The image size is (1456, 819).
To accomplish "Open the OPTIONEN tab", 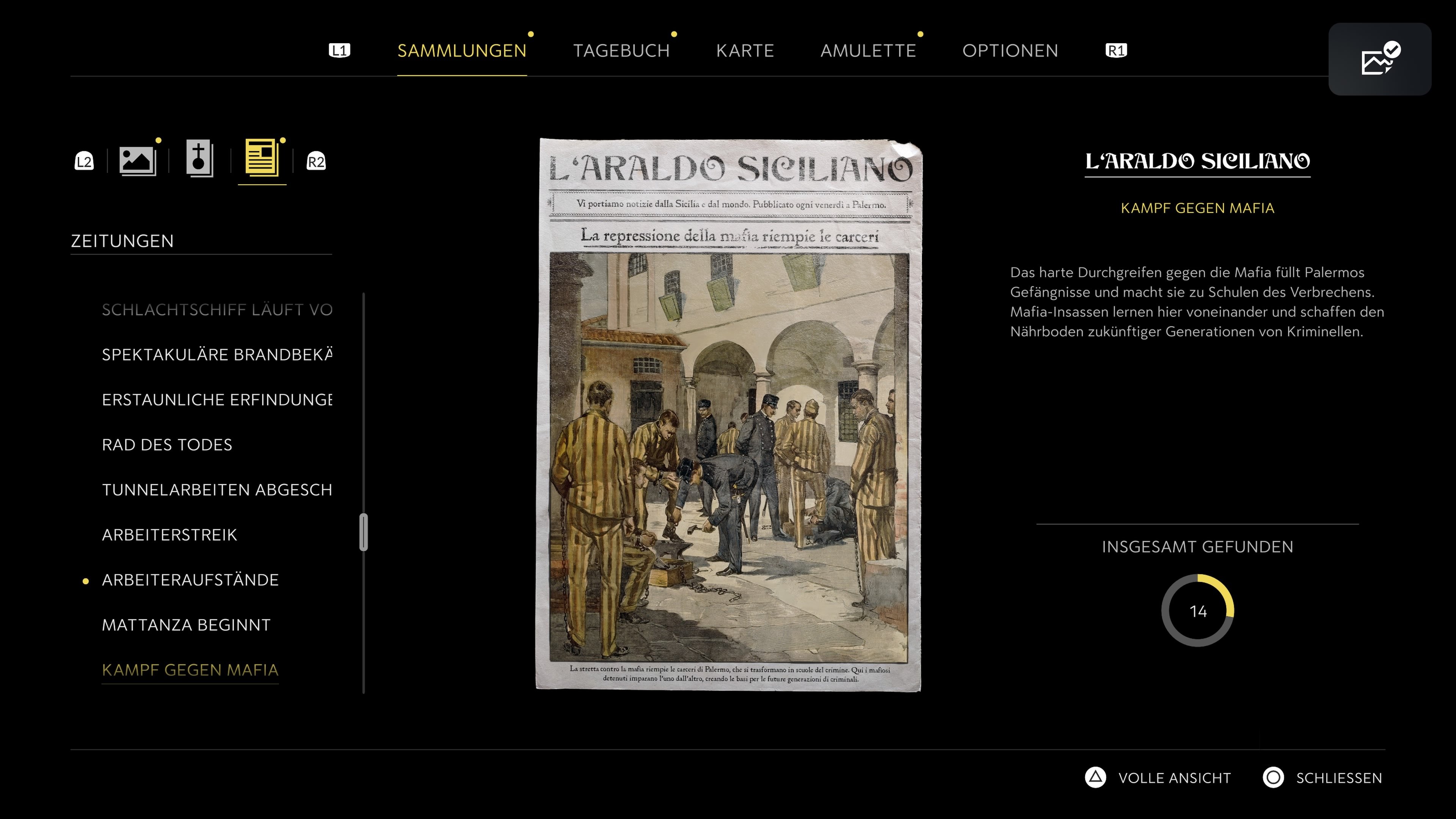I will point(1010,50).
